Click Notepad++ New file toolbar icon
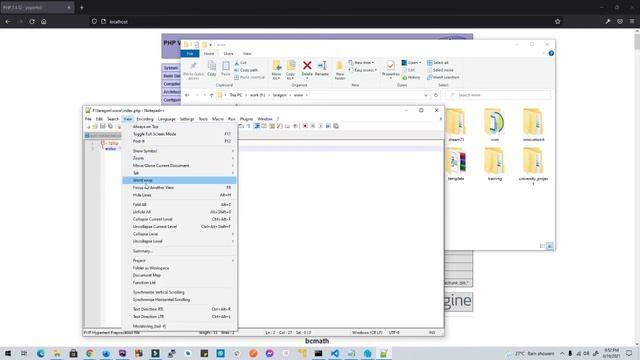Screen dimensions: 640x360 pyautogui.click(x=88, y=126)
